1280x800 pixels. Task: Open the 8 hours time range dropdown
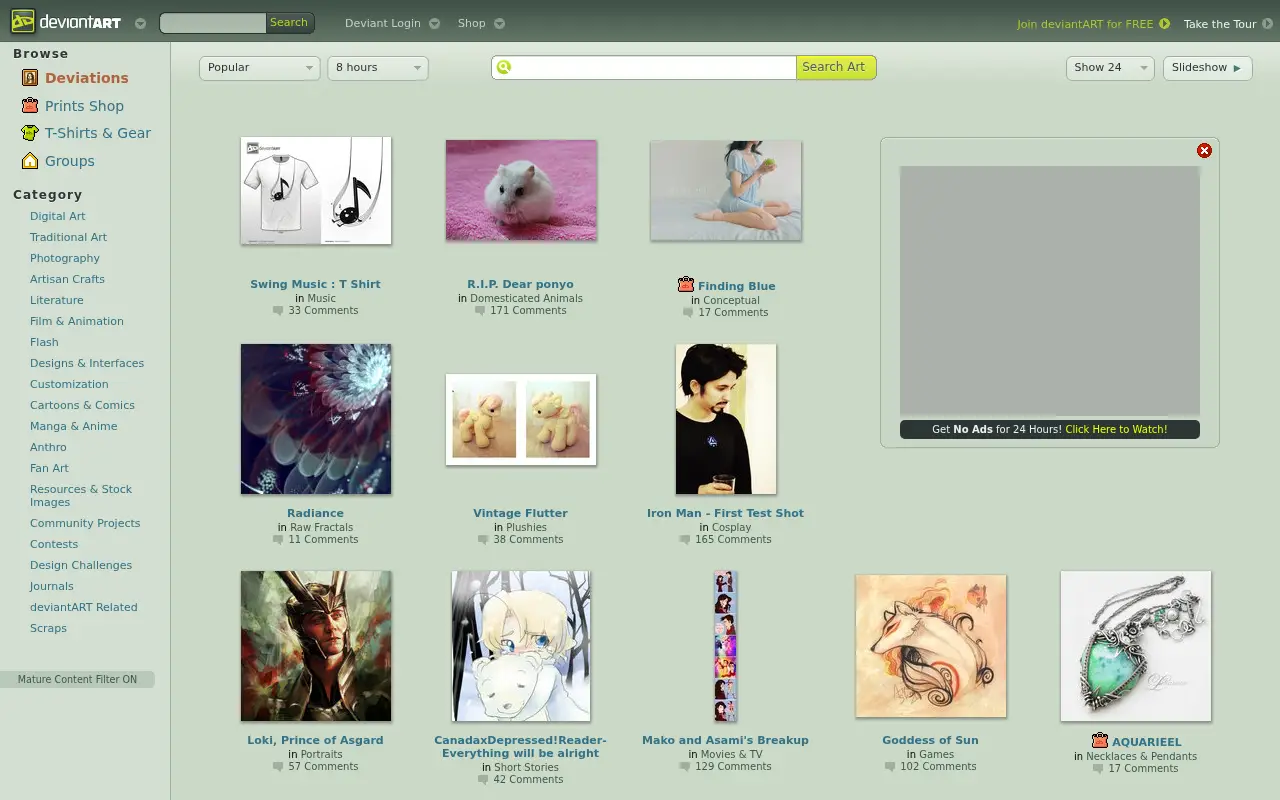coord(378,67)
